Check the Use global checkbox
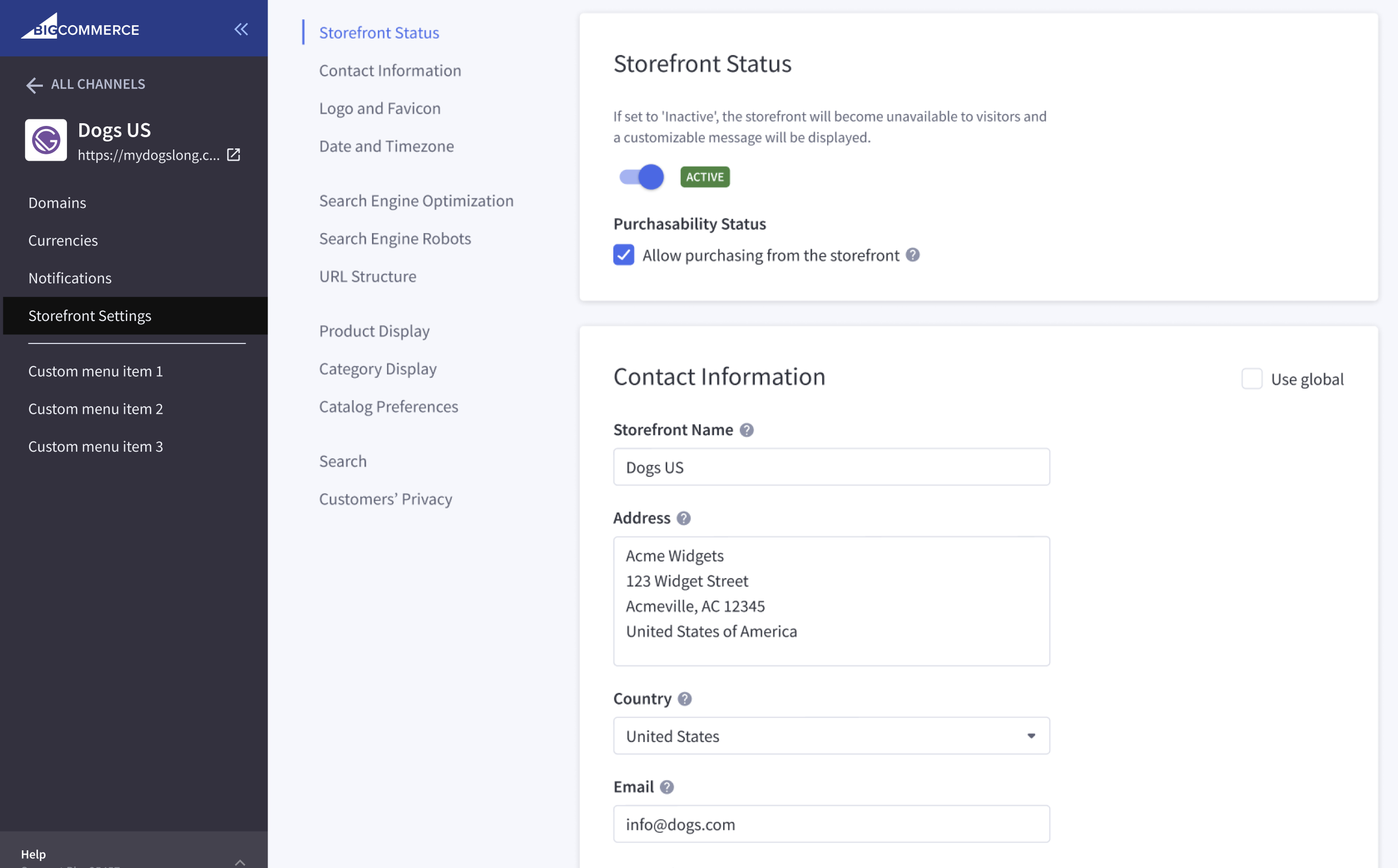Image resolution: width=1398 pixels, height=868 pixels. [1252, 379]
